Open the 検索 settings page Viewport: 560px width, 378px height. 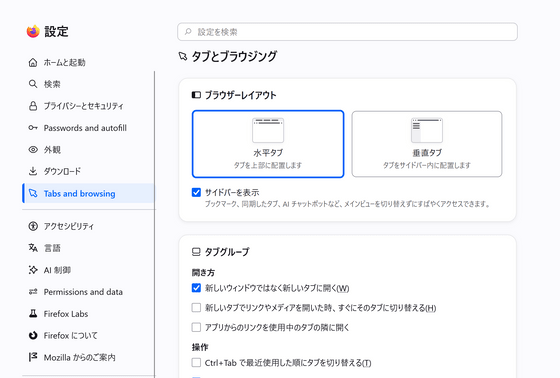tap(88, 84)
